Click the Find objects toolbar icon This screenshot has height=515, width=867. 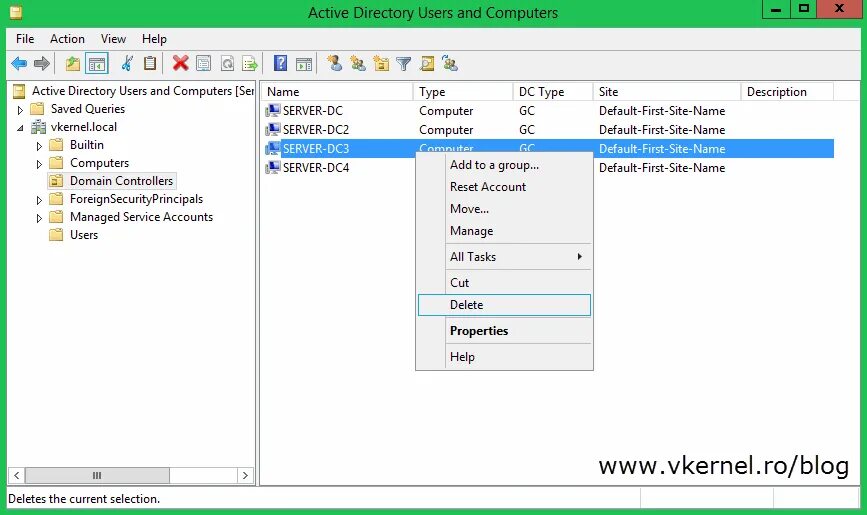point(427,64)
